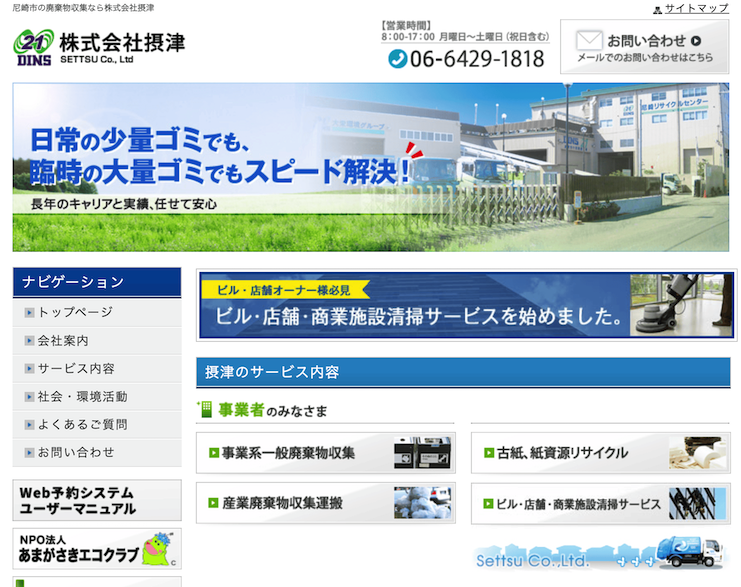Screen dimensions: 741x587
Task: Click paper rolls thumbnail on 古紙リサイクル
Action: tap(698, 453)
